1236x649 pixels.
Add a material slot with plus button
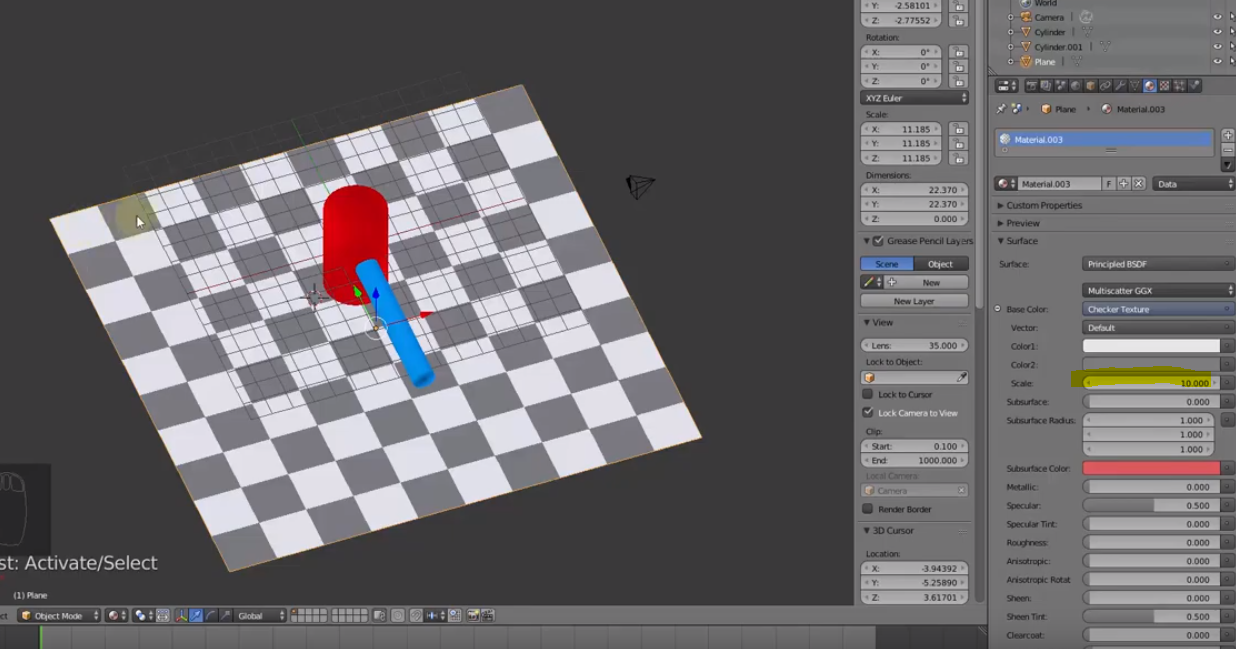coord(1228,135)
